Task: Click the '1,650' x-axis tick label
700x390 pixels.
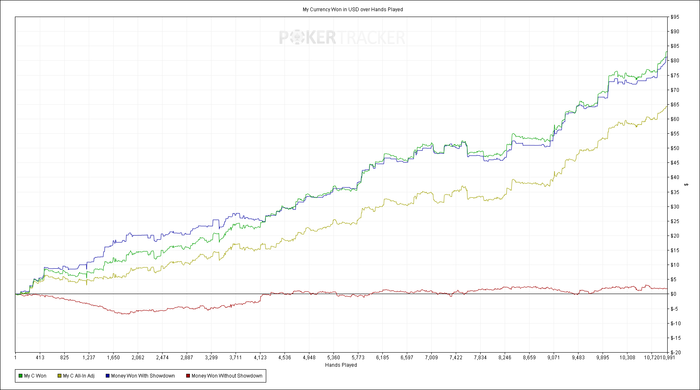Action: point(113,357)
